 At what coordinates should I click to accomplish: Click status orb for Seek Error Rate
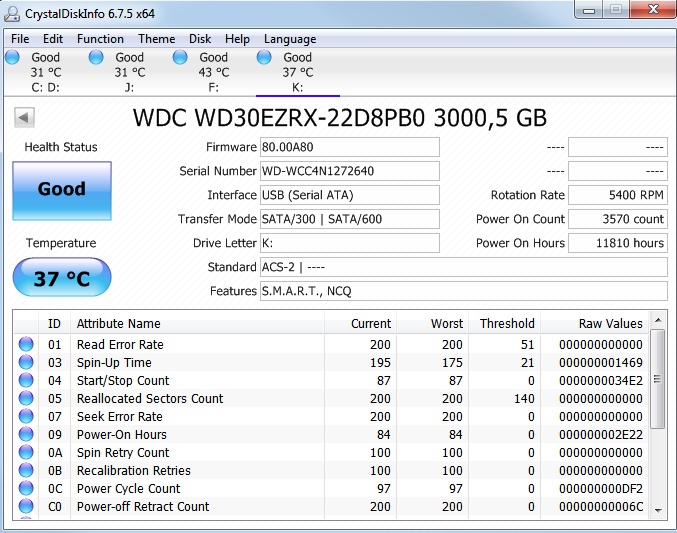26,416
